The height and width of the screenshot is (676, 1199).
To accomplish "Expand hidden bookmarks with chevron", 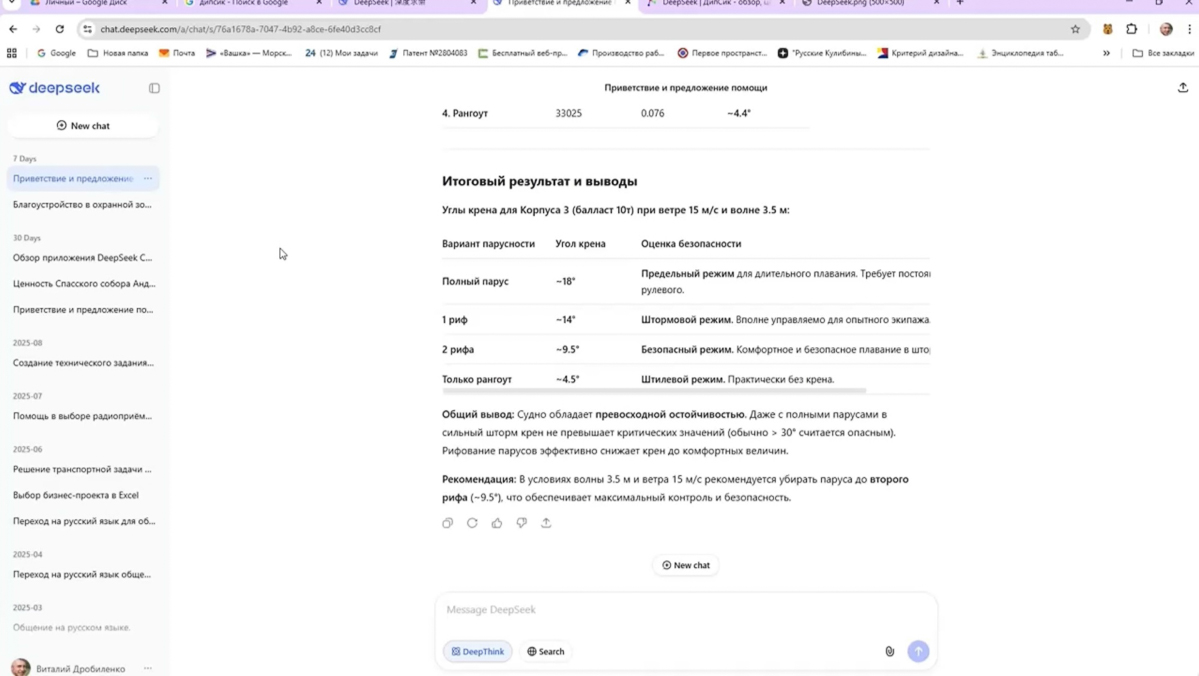I will 1106,53.
